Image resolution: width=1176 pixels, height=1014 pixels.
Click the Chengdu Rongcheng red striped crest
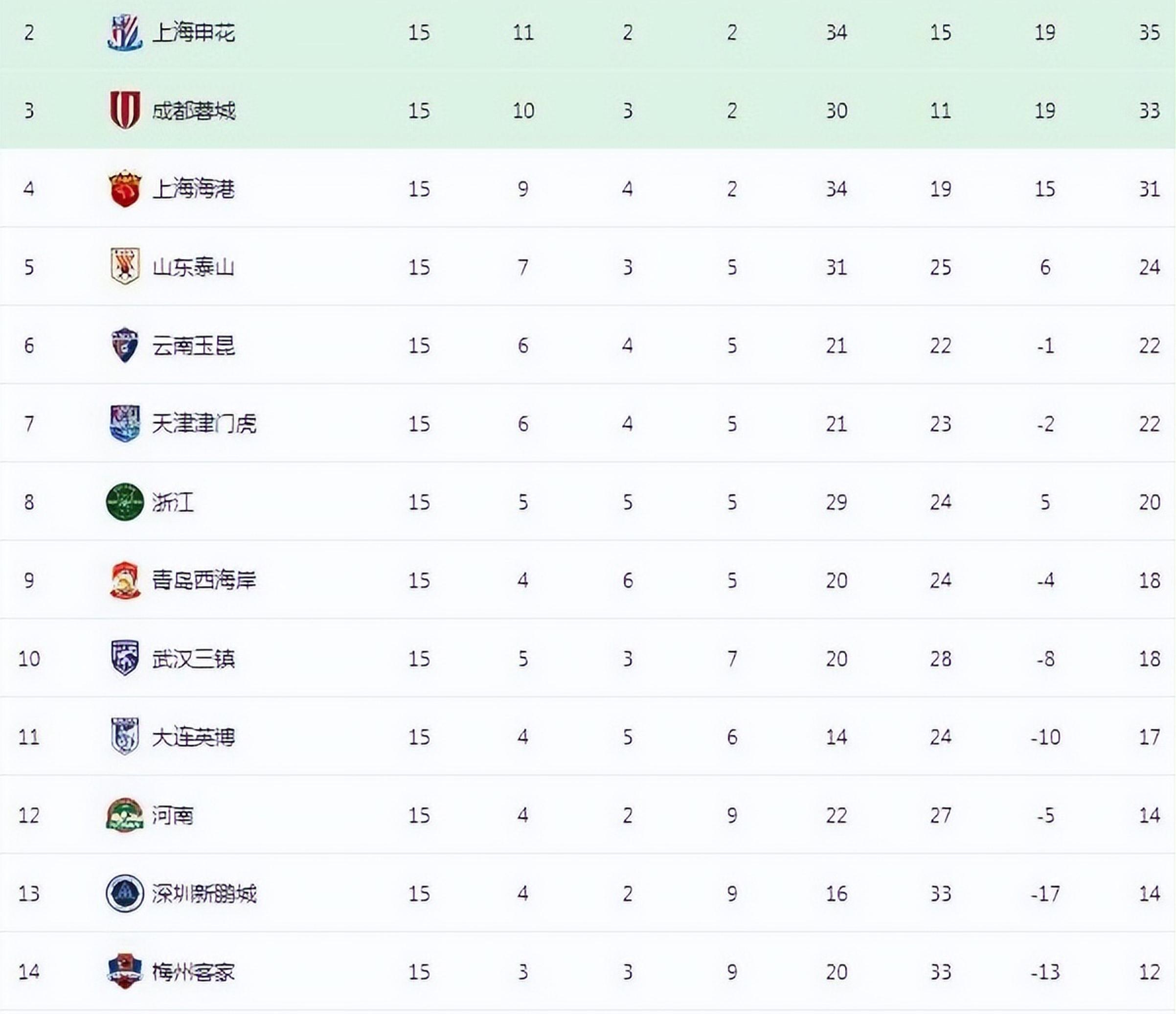point(124,110)
